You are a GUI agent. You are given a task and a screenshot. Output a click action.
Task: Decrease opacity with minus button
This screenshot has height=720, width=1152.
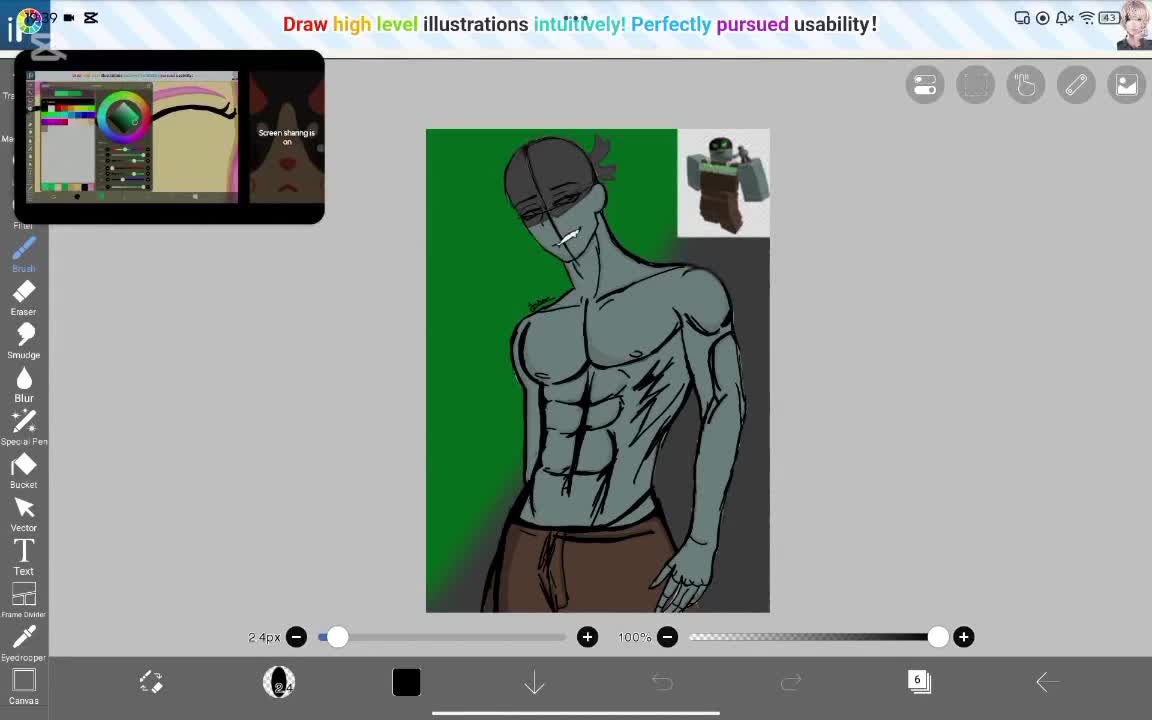tap(667, 637)
